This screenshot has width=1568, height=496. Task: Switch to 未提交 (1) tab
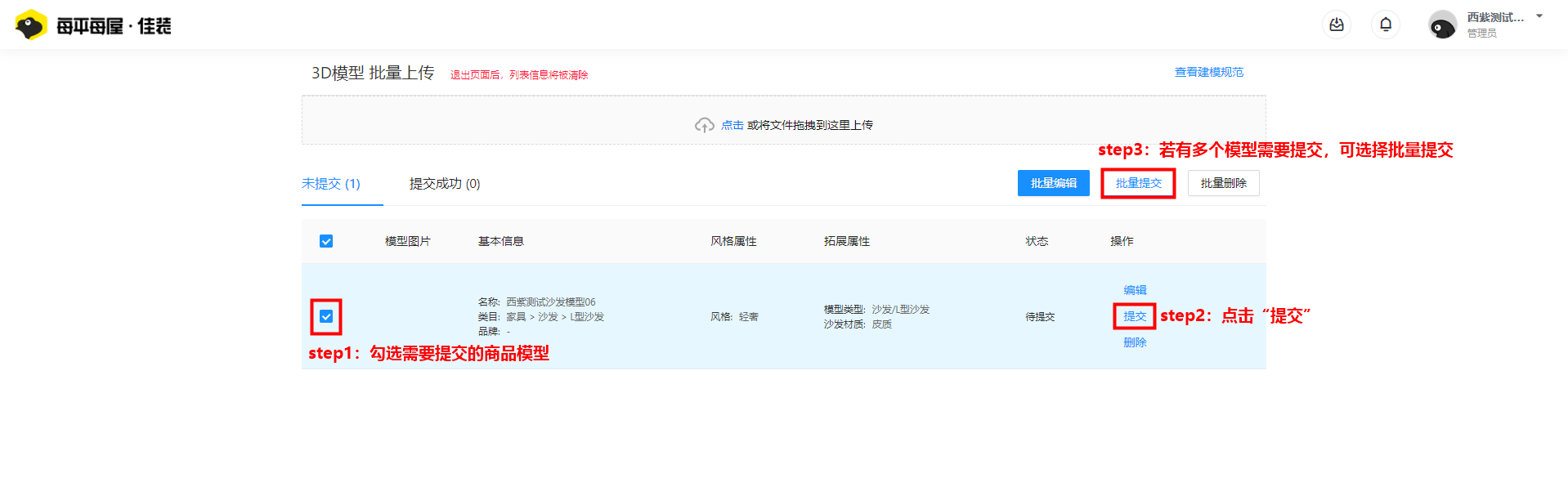tap(331, 183)
